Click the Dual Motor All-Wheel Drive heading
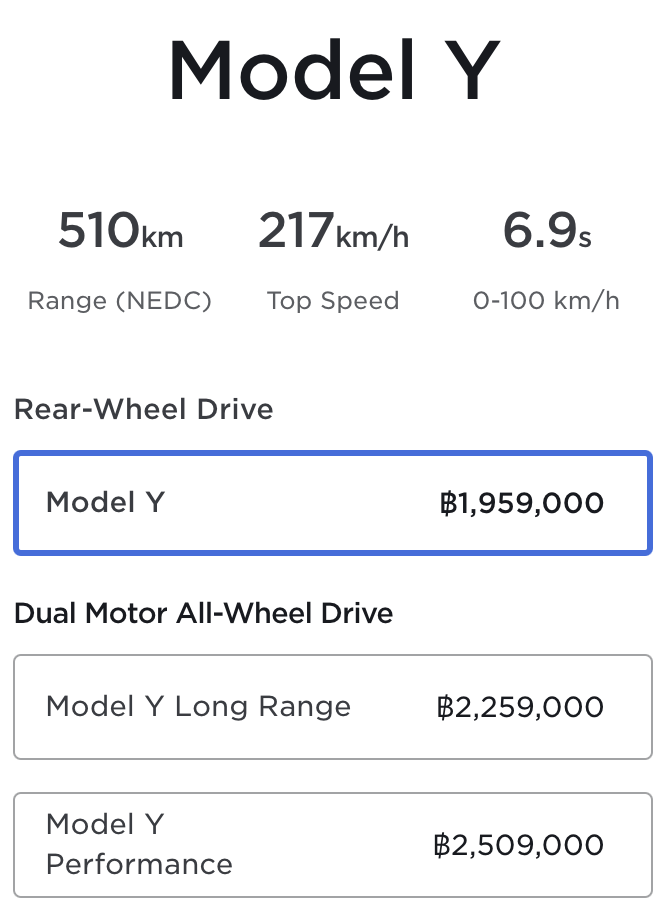 204,613
